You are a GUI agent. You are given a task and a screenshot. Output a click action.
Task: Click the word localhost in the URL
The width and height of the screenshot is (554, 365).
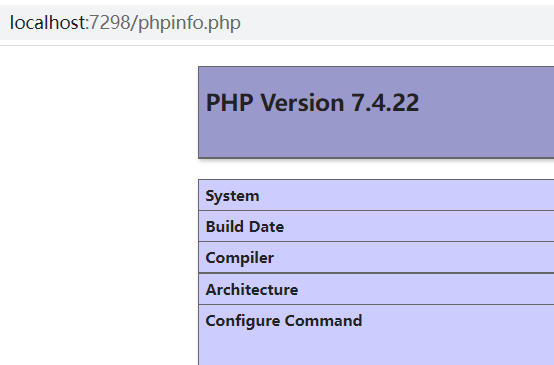coord(48,23)
